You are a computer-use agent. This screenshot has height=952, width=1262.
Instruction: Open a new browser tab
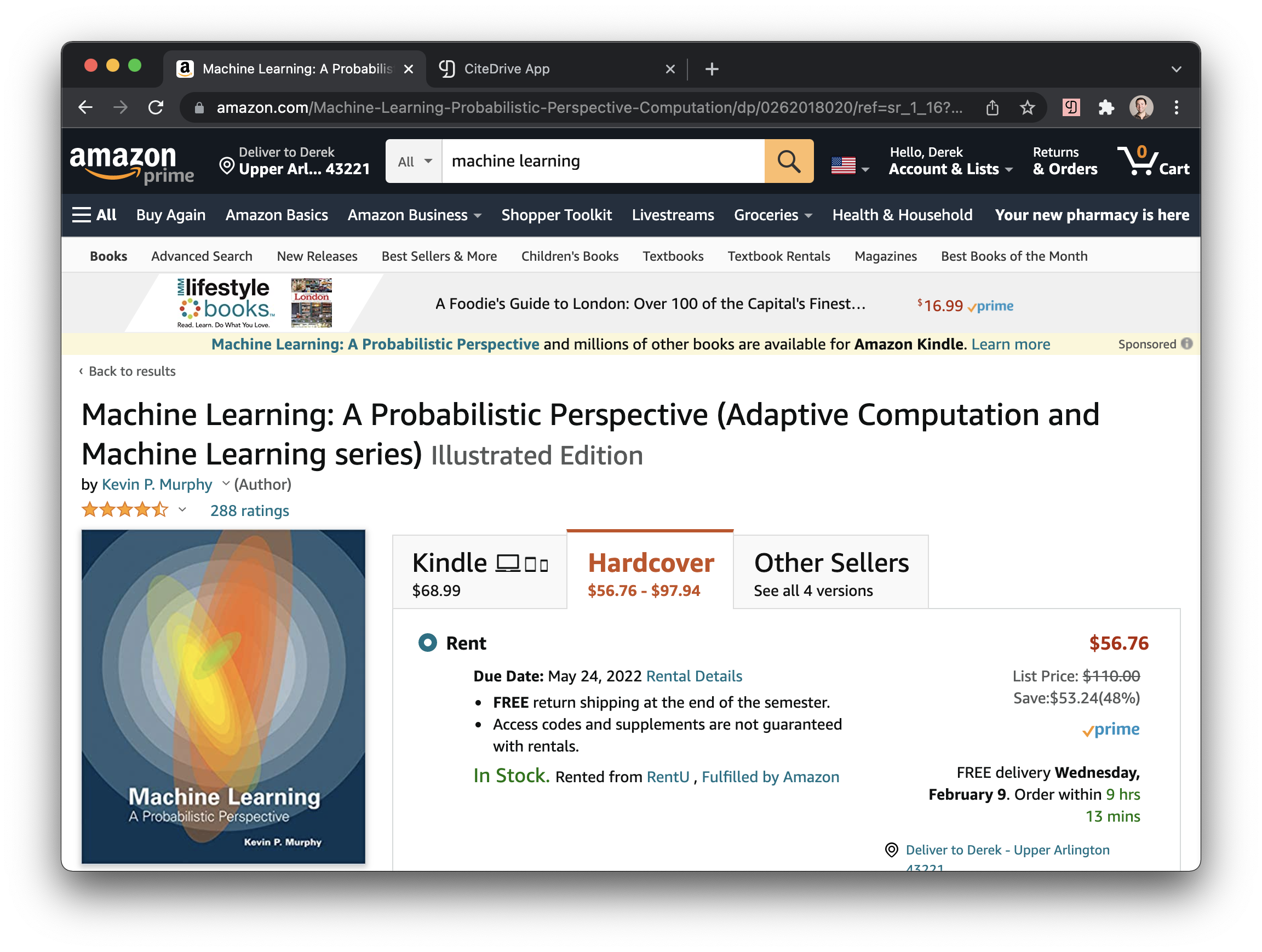(712, 69)
